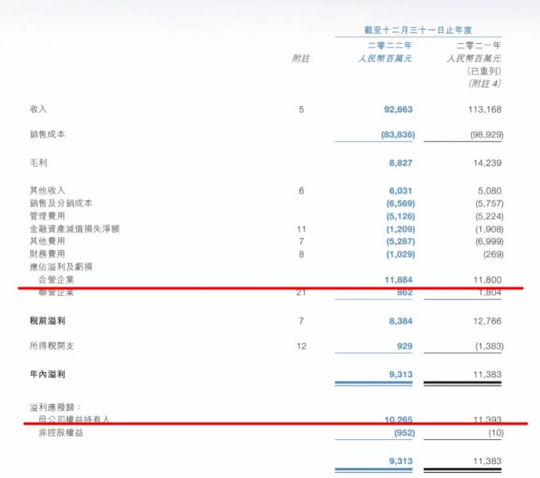
Task: Click note number 6 in 其他收入 row
Action: click(x=301, y=191)
